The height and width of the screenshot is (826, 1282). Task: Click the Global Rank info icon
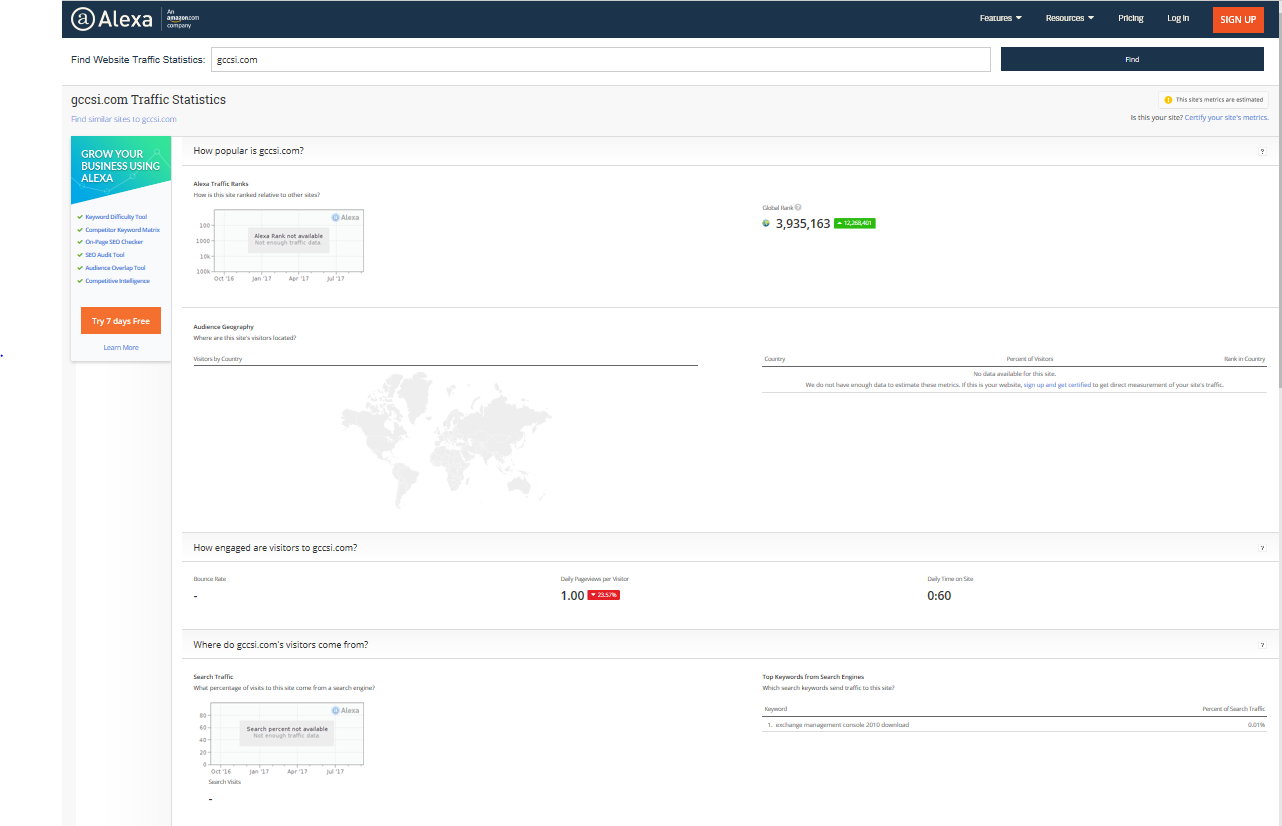798,207
